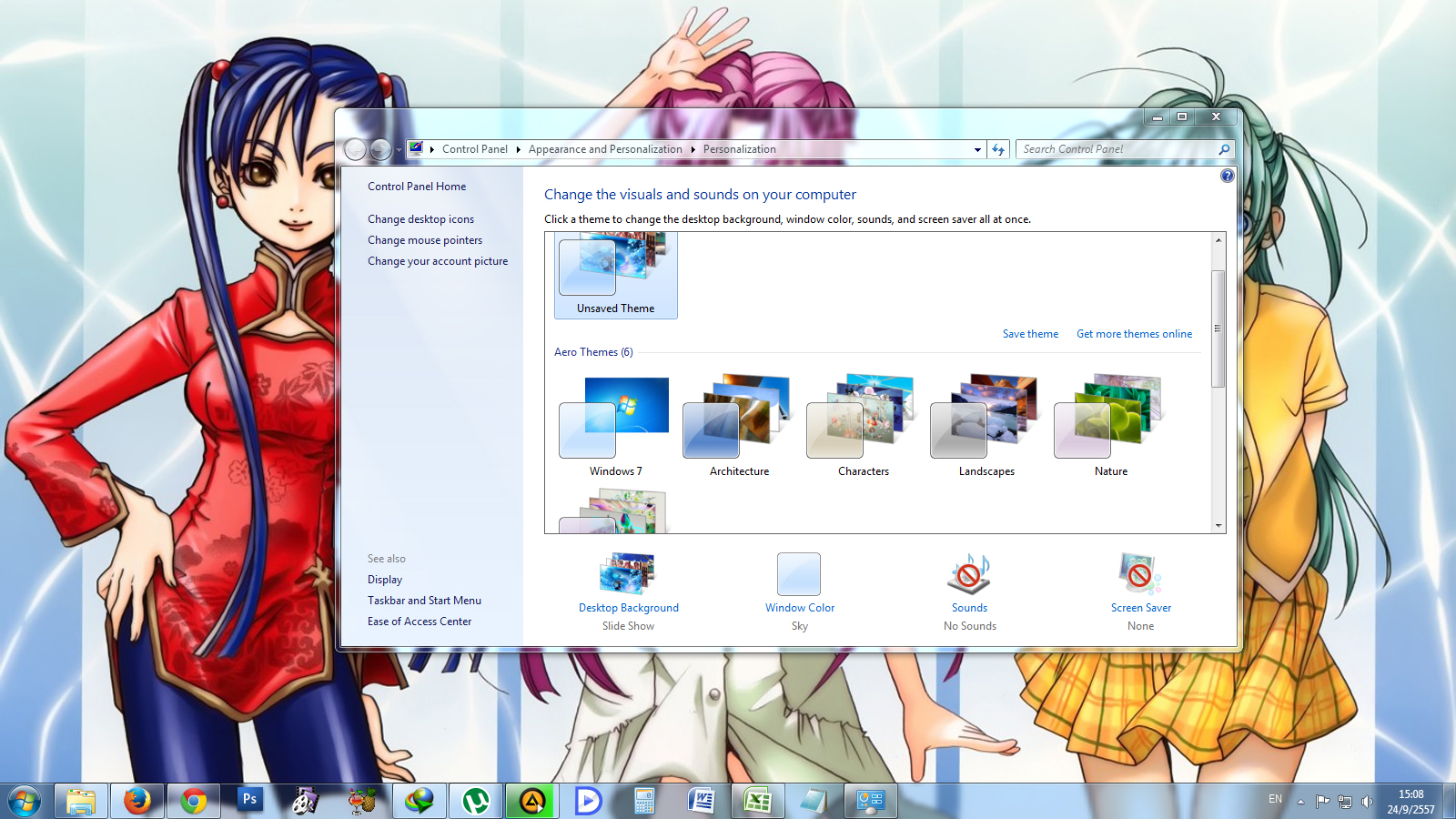Image resolution: width=1456 pixels, height=819 pixels.
Task: Open the AIMP player on taskbar
Action: tap(531, 801)
